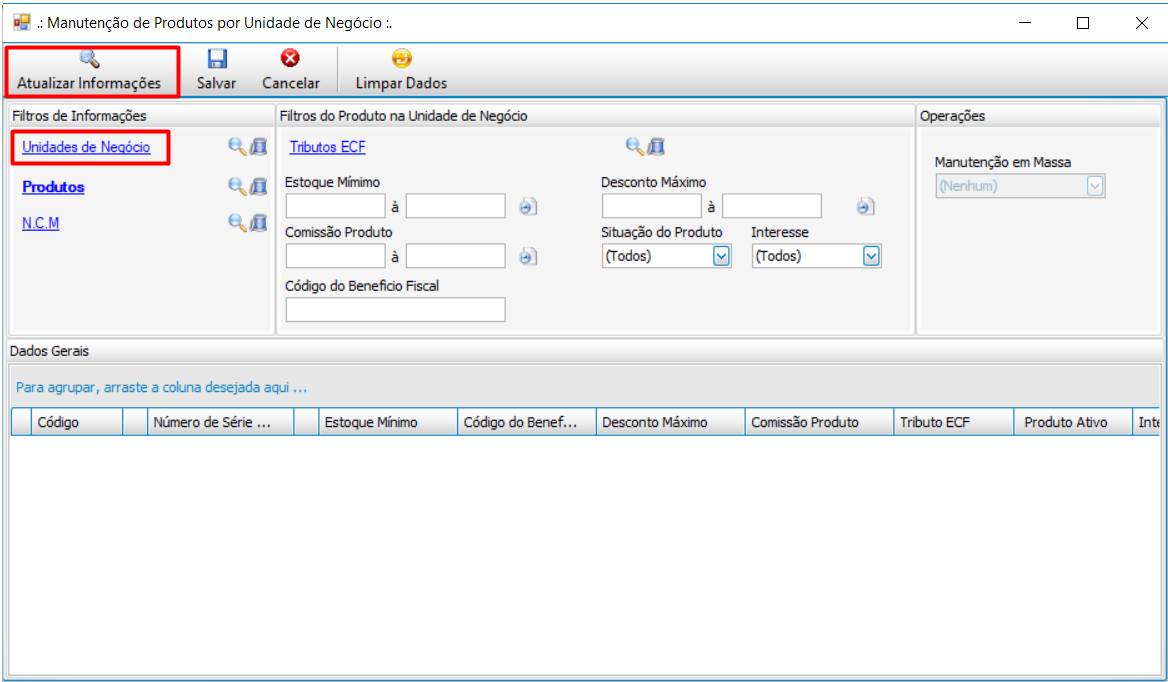The width and height of the screenshot is (1168, 682).
Task: Click clear filter icon beside N.C.M
Action: click(x=258, y=222)
